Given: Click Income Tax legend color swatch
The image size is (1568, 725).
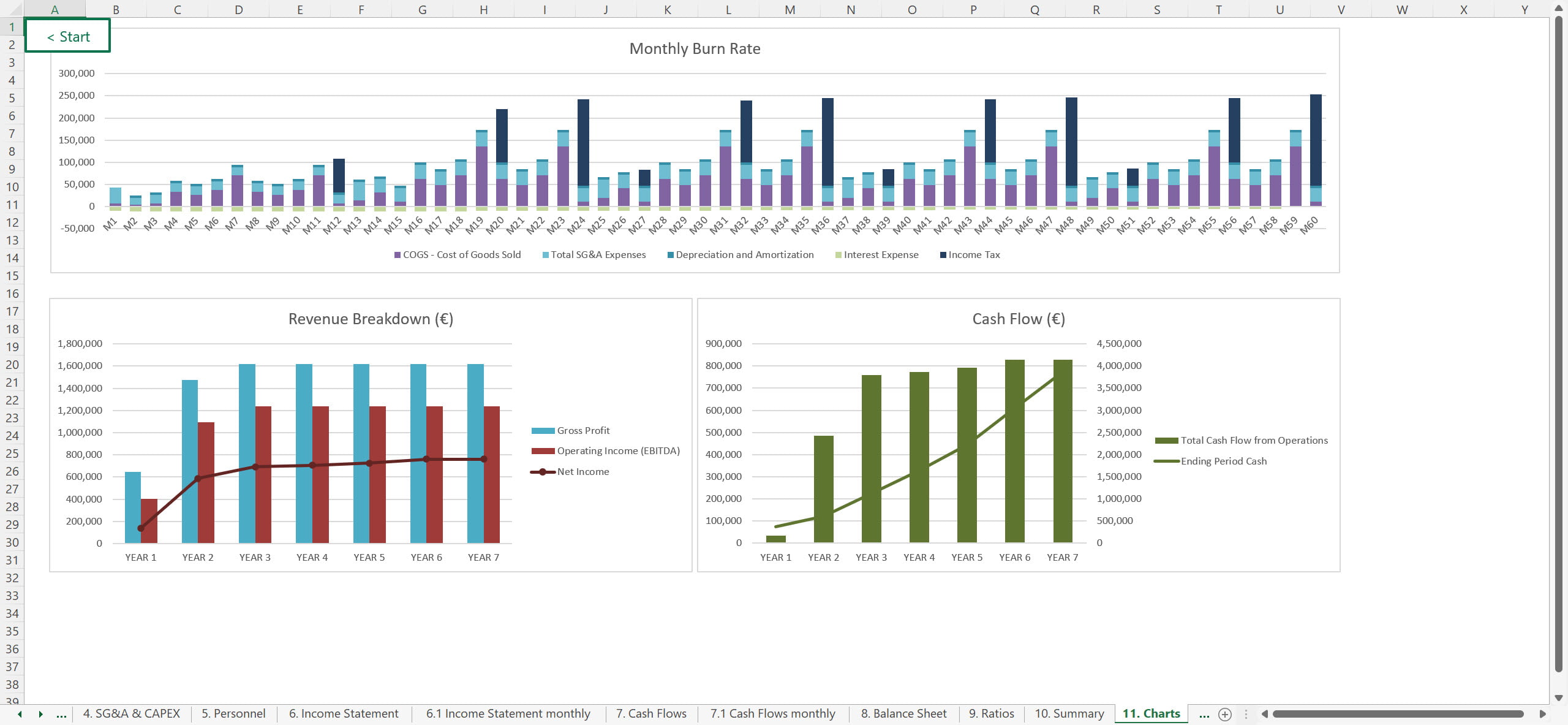Looking at the screenshot, I should (943, 255).
